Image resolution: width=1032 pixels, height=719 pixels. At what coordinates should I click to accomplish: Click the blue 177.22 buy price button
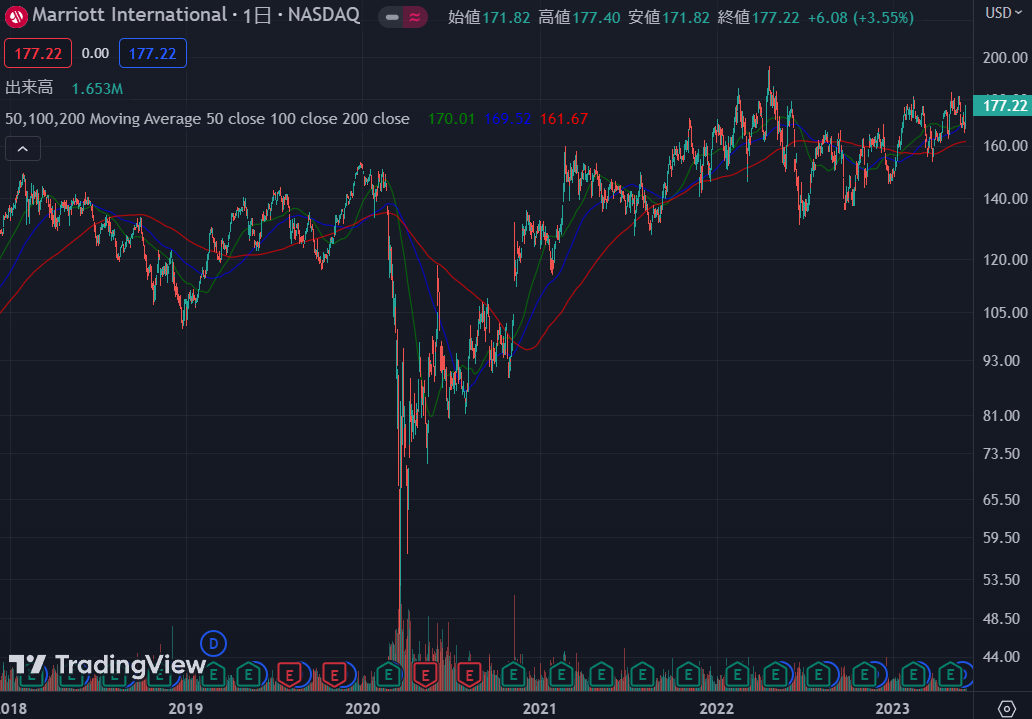point(153,53)
